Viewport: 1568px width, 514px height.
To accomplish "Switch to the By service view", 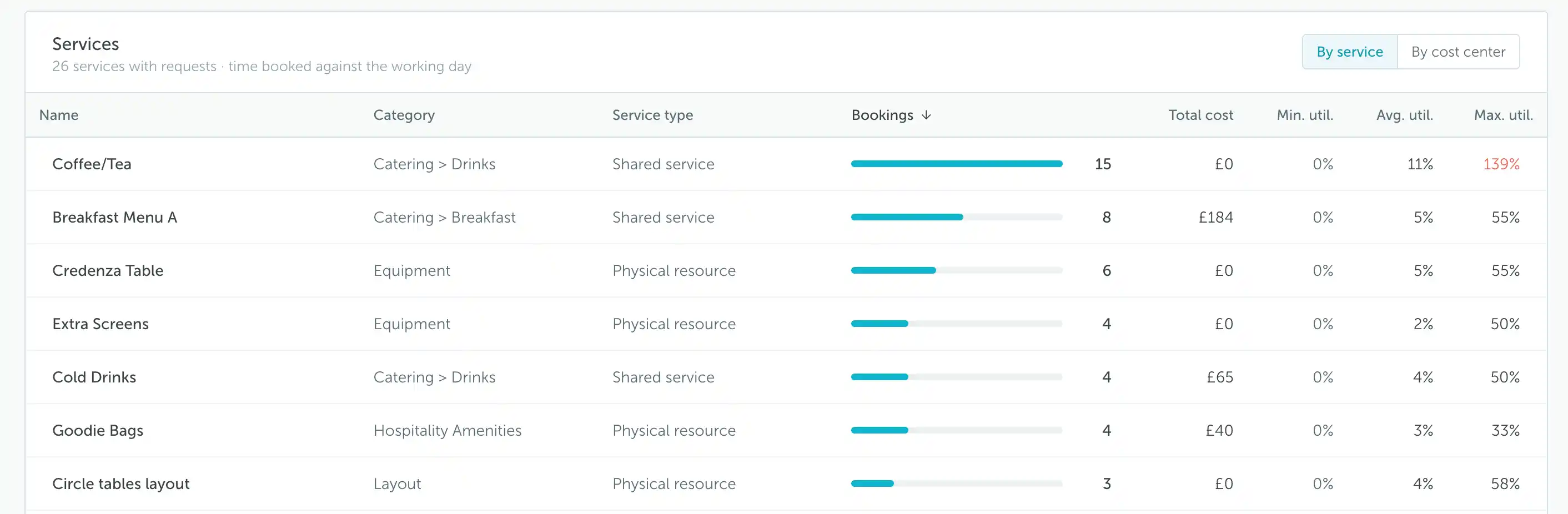I will click(1349, 52).
